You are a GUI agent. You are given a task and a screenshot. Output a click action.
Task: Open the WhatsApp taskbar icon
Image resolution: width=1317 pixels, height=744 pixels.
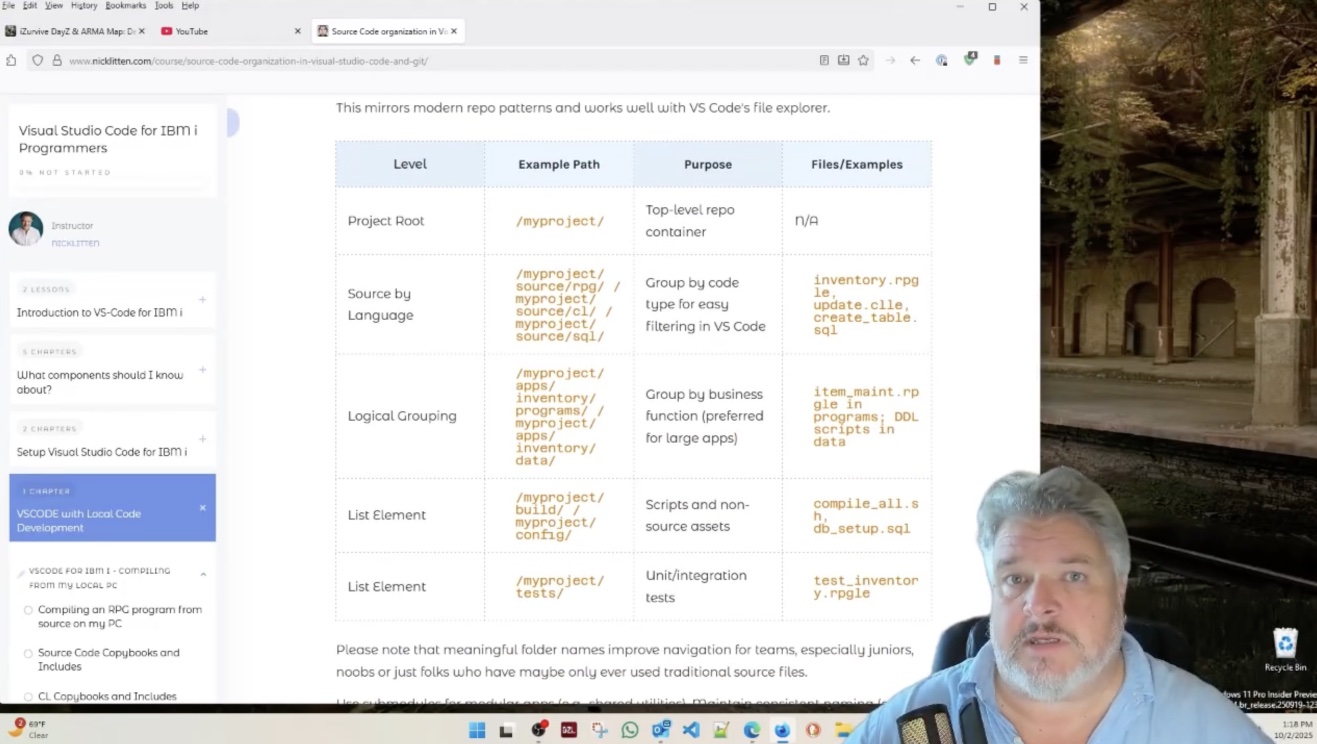point(630,730)
